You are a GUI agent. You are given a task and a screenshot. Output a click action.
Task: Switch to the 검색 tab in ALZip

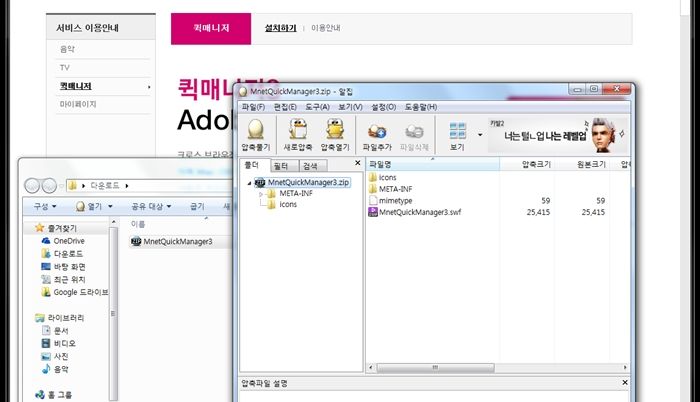point(311,166)
